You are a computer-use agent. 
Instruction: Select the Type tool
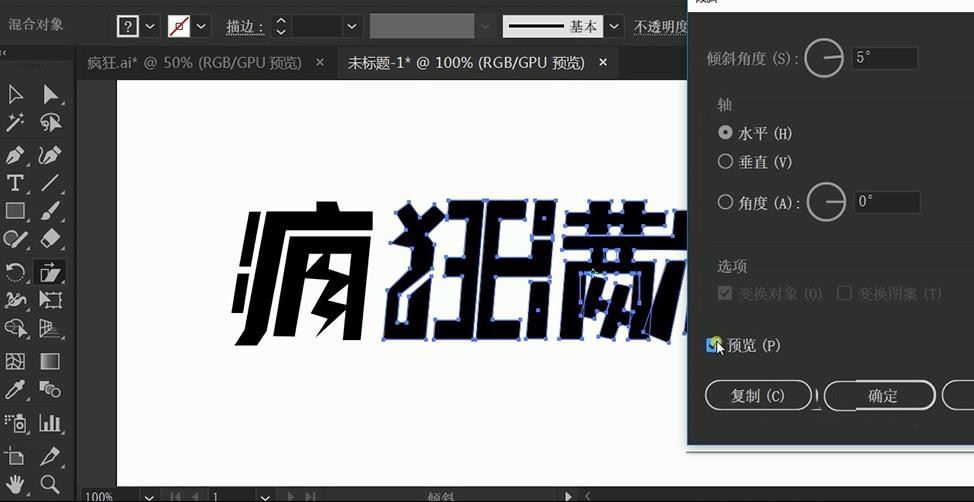[x=15, y=183]
